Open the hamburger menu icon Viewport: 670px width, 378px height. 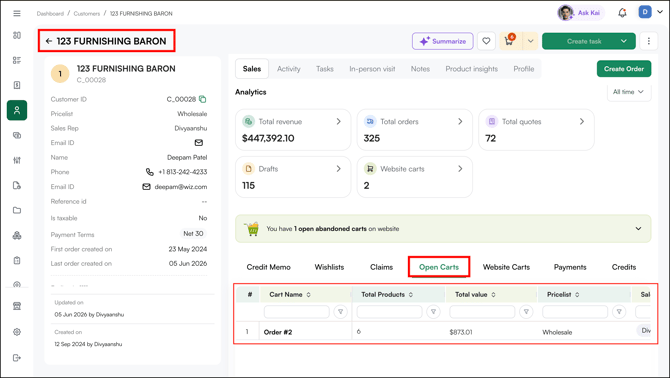(x=17, y=13)
